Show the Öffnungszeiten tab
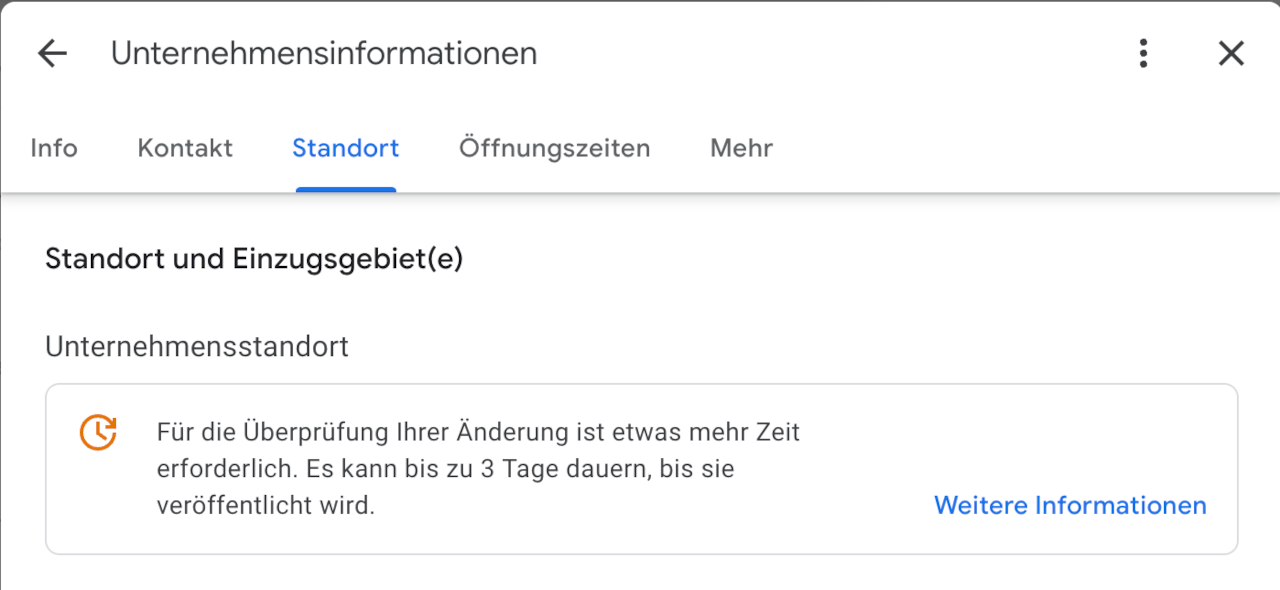Viewport: 1280px width, 590px height. click(554, 148)
